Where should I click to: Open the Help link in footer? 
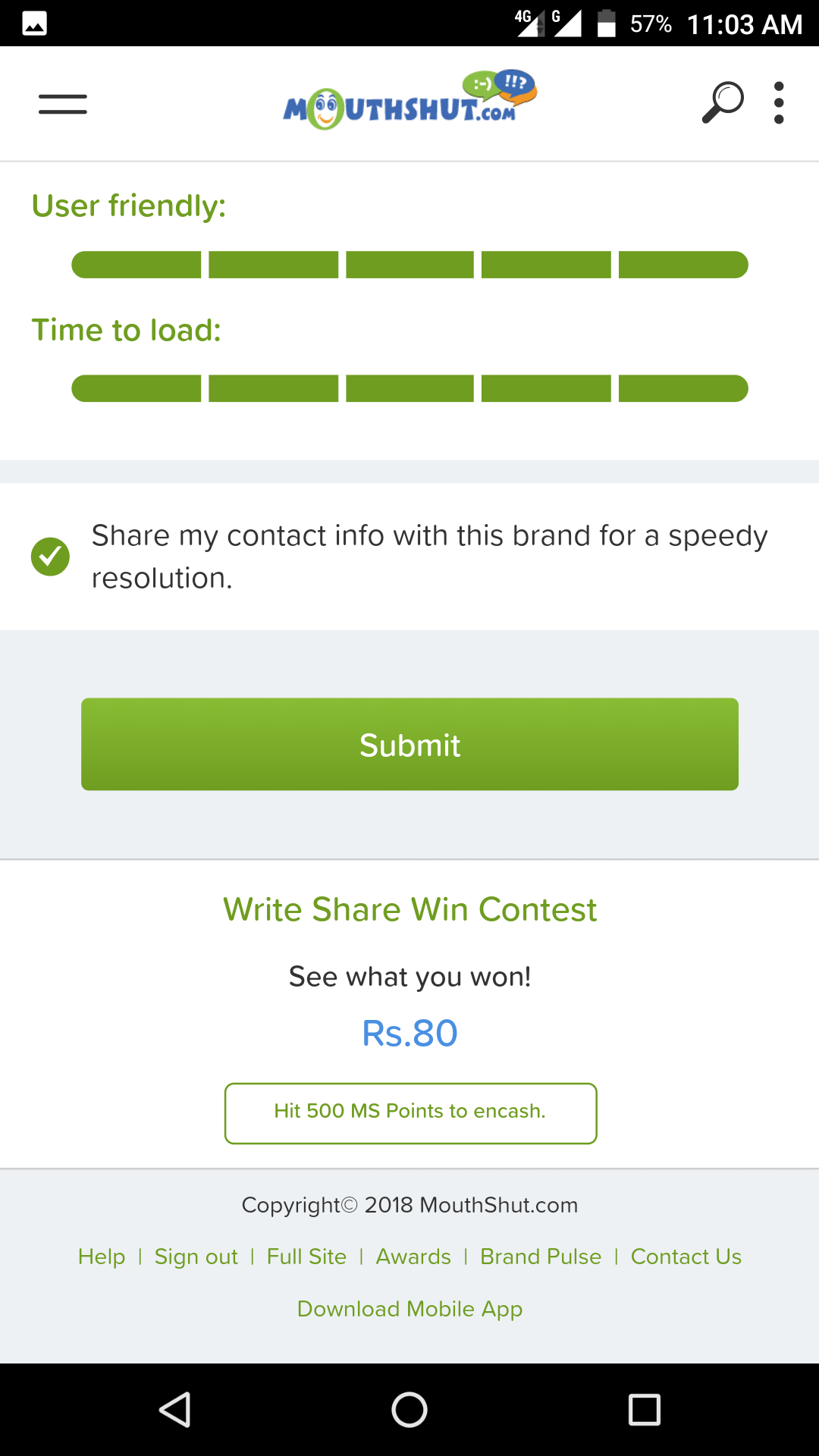102,1257
